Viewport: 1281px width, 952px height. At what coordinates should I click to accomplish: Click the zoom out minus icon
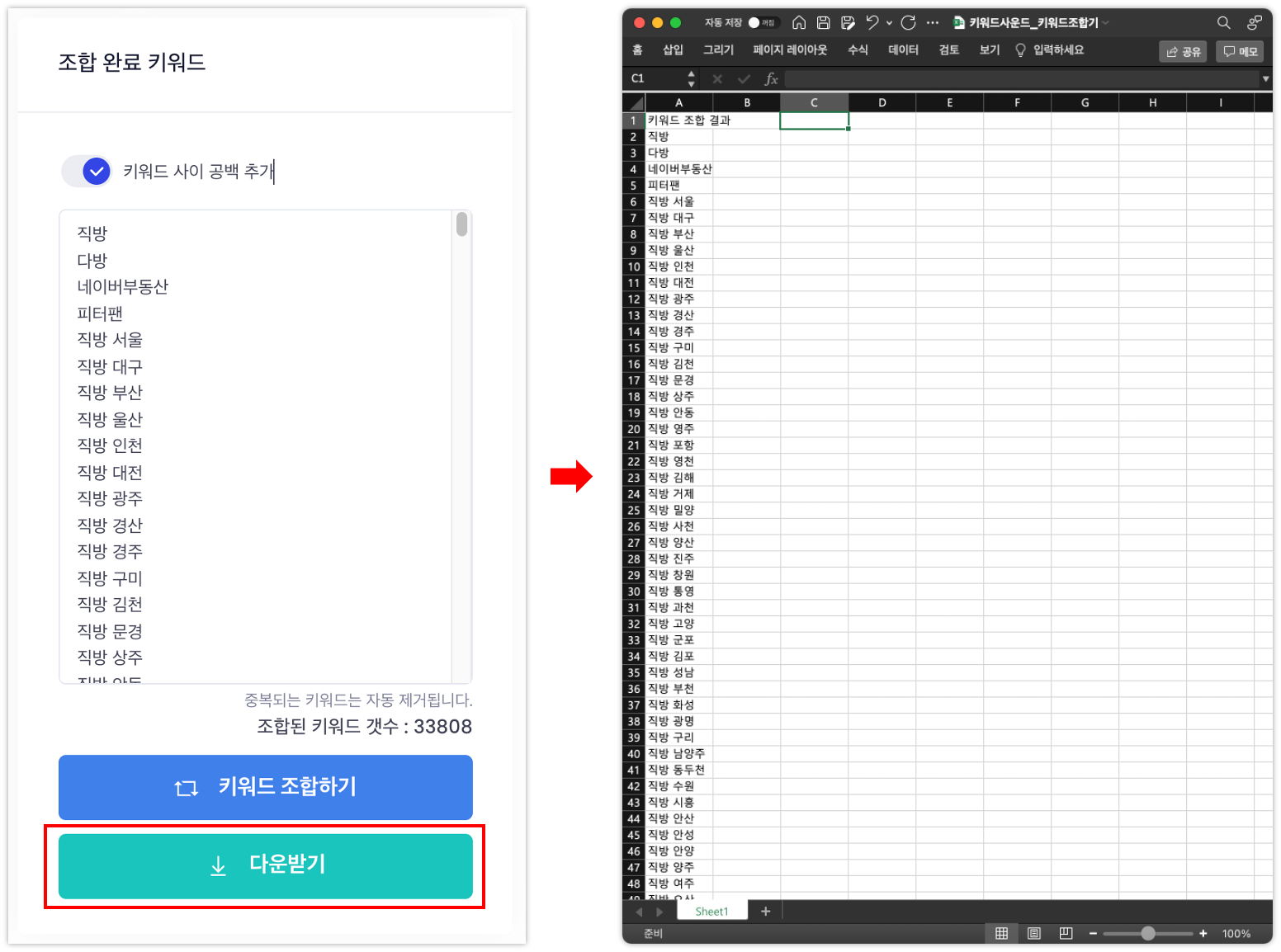(x=1093, y=933)
